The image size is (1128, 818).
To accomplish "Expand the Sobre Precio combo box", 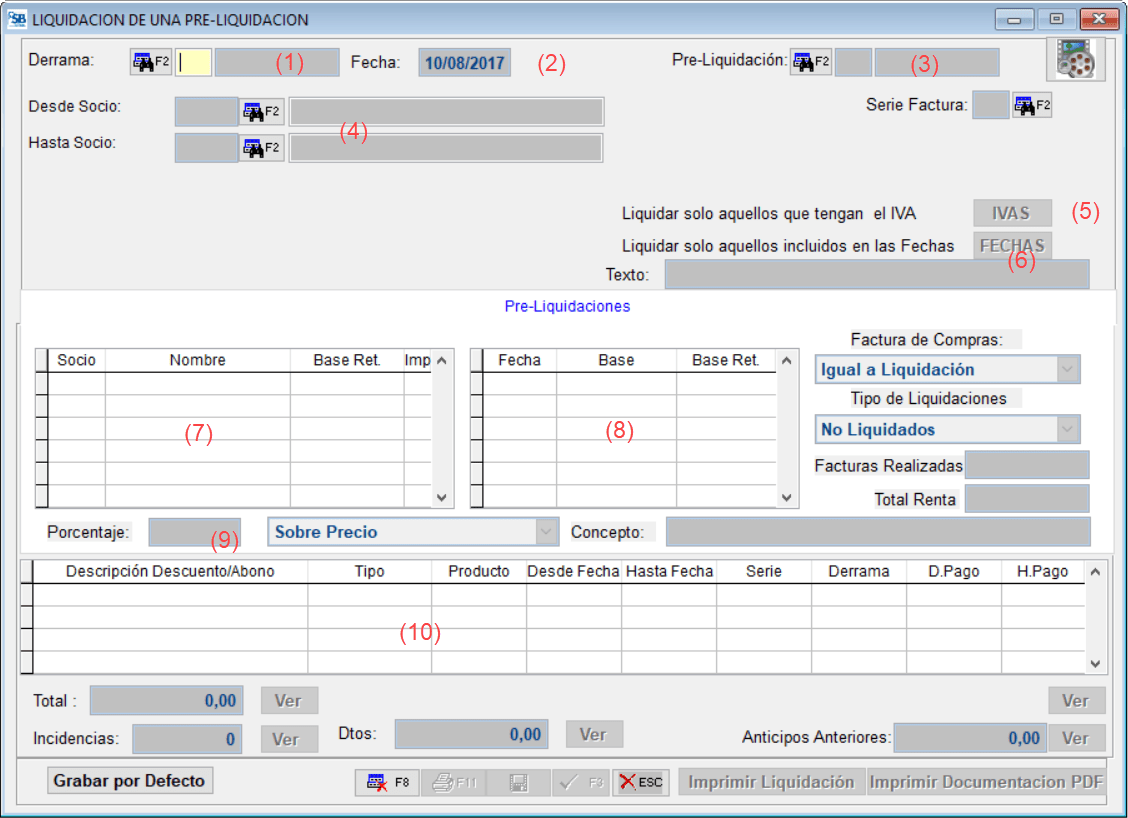I will point(546,532).
